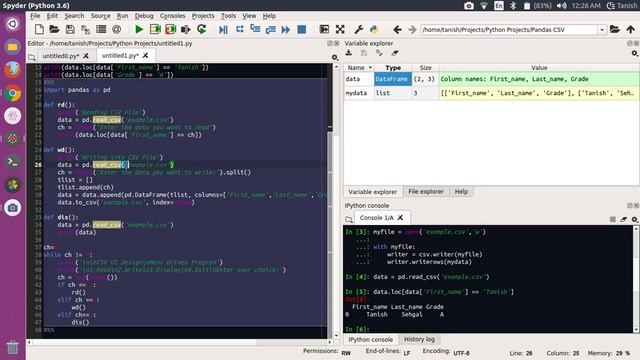Screen dimensions: 640x360
Task: Change to the parent directory
Action: pyautogui.click(x=631, y=29)
